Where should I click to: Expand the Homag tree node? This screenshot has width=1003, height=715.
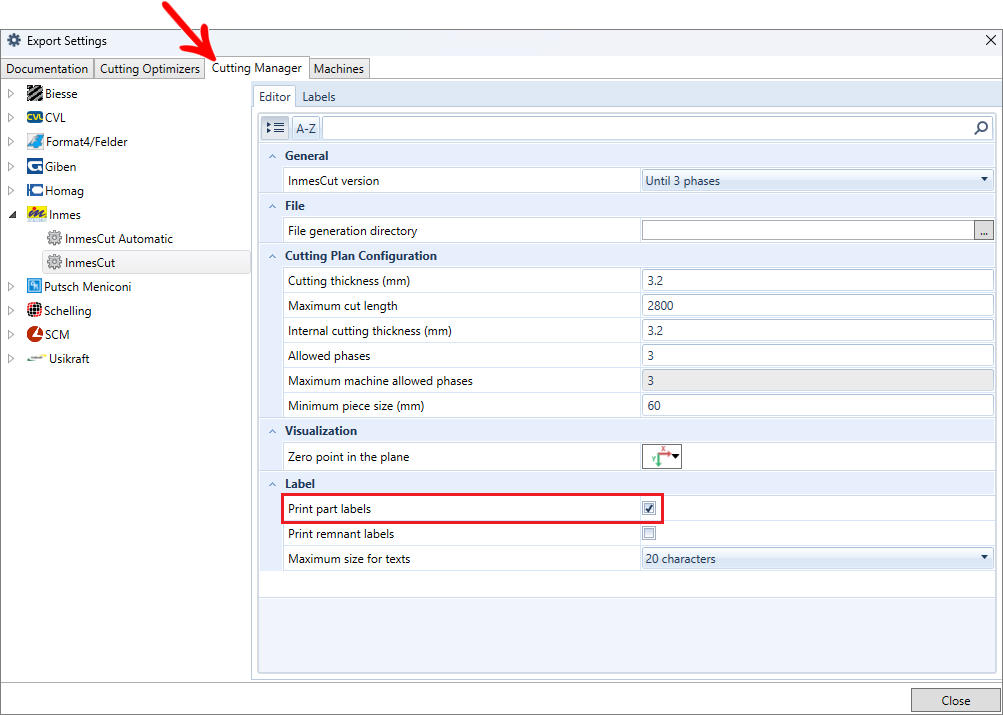[11, 191]
